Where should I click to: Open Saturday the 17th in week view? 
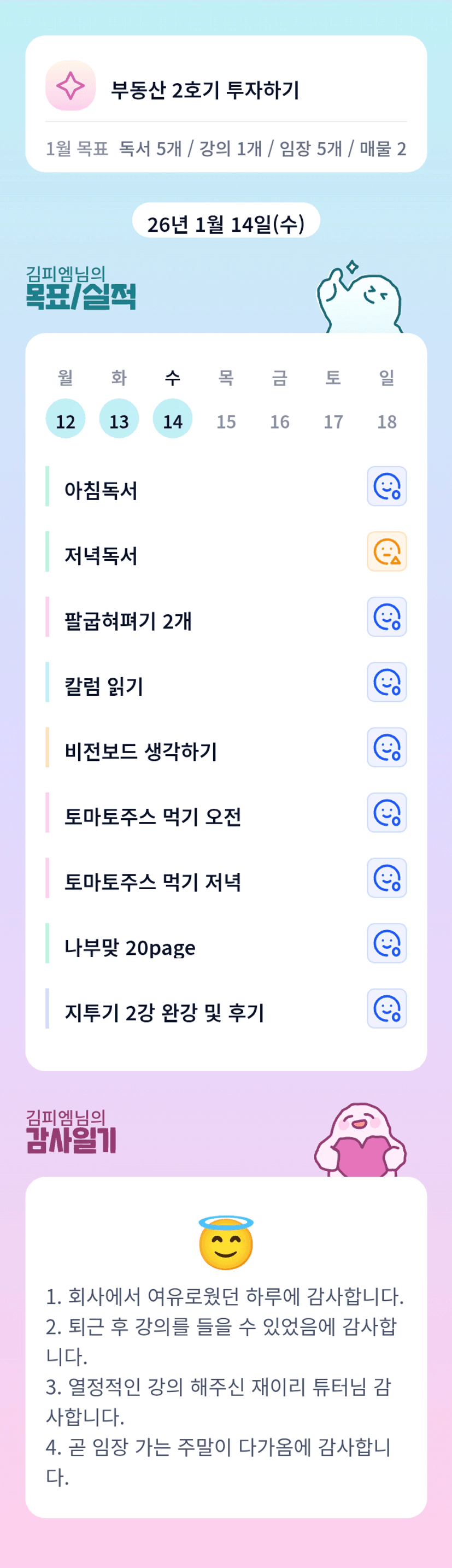click(x=333, y=421)
